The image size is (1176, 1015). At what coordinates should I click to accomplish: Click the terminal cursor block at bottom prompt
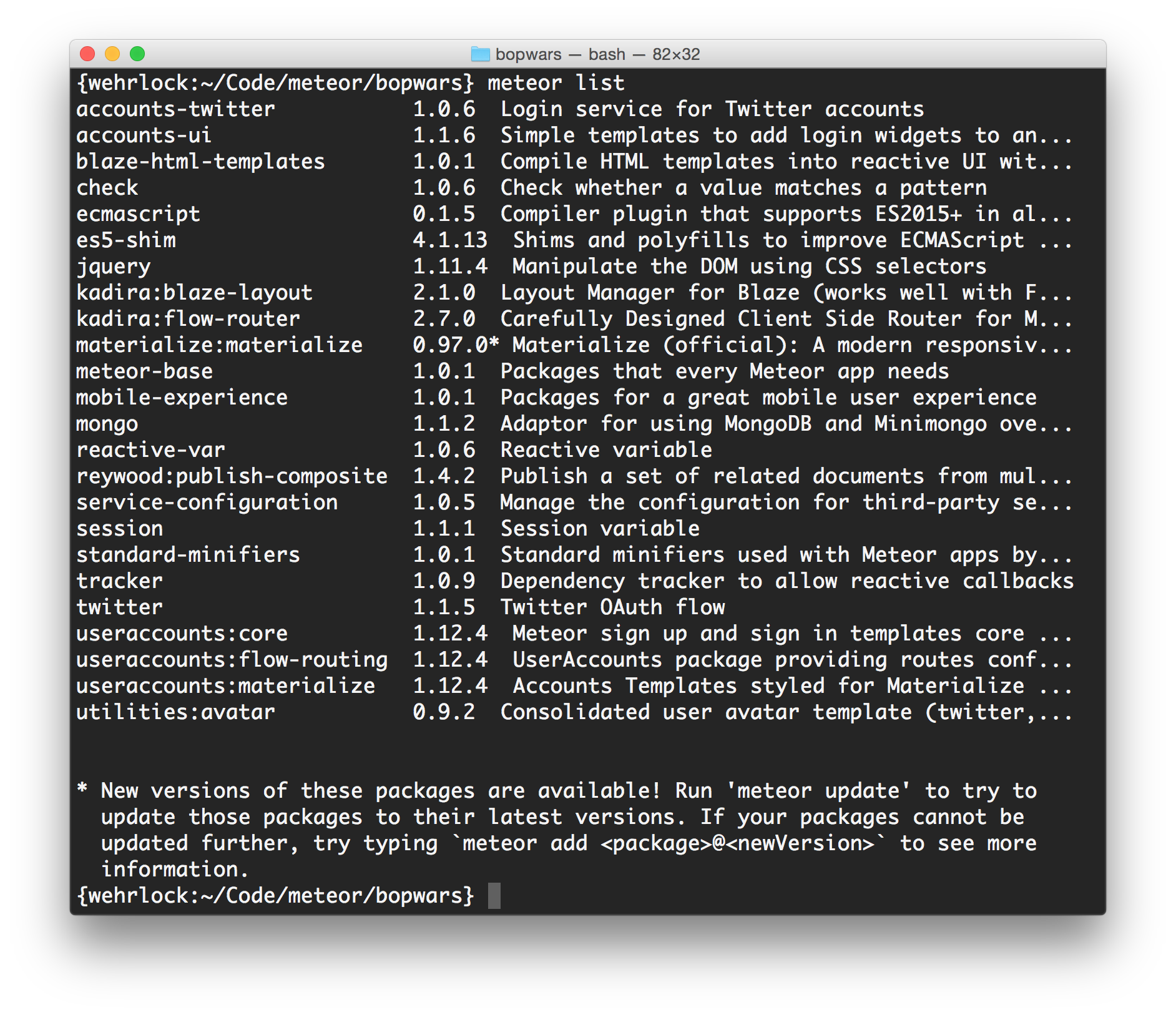(x=494, y=896)
